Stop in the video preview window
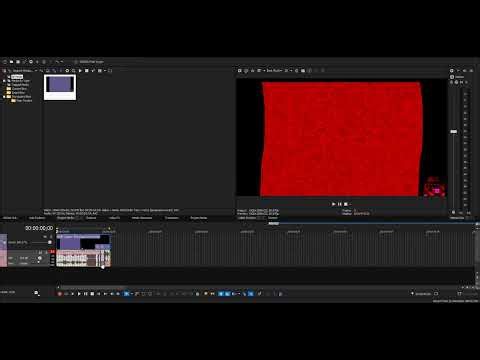The width and height of the screenshot is (480, 360). point(346,204)
